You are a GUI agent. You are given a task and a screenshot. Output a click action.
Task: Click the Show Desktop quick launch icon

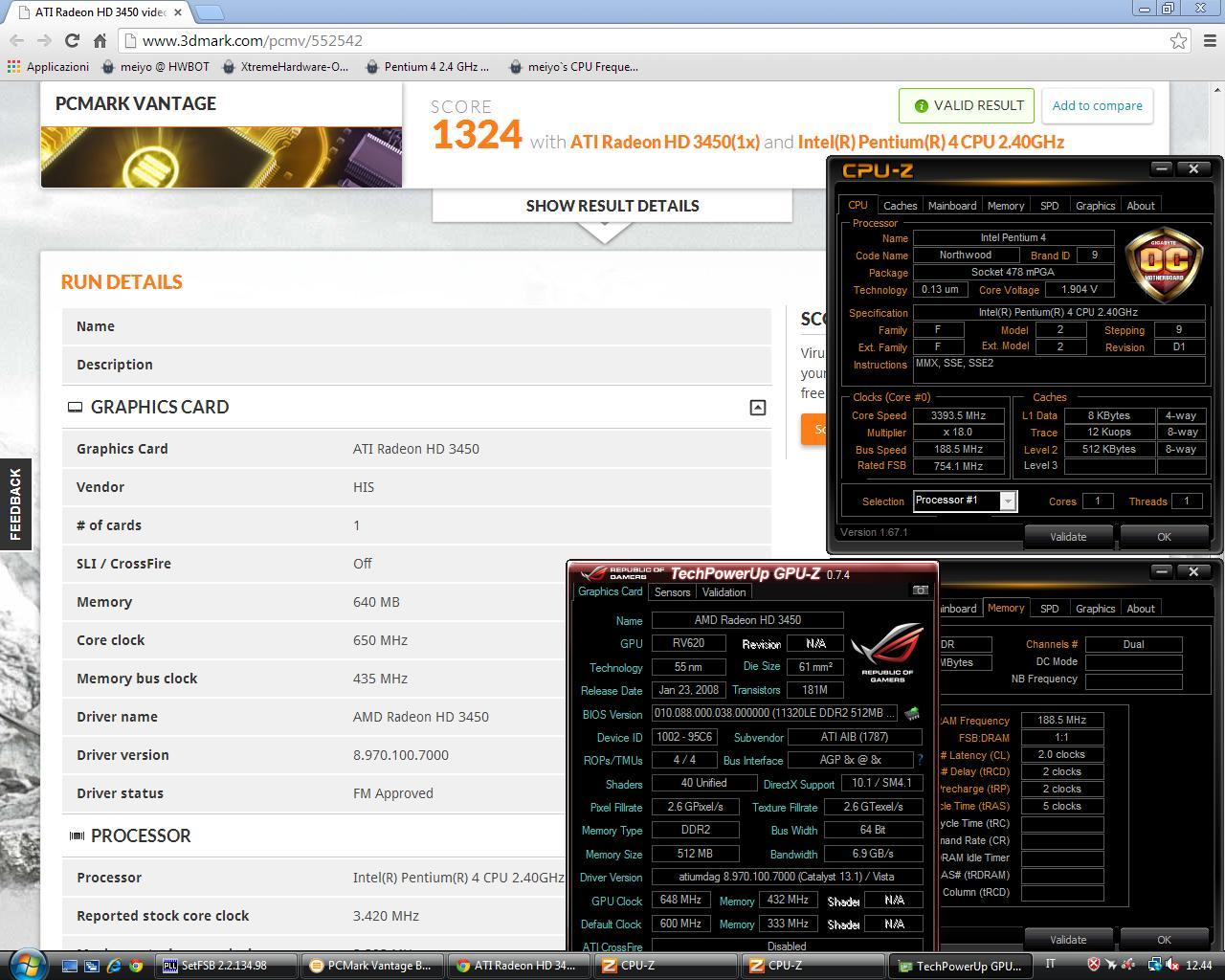point(70,966)
